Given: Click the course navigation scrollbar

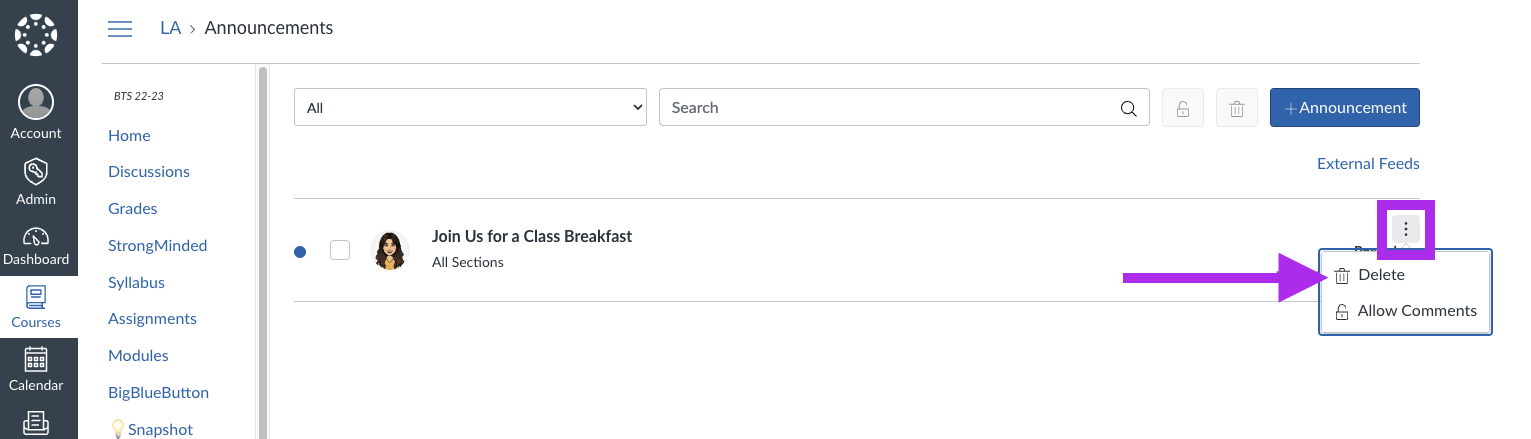Looking at the screenshot, I should 263,250.
